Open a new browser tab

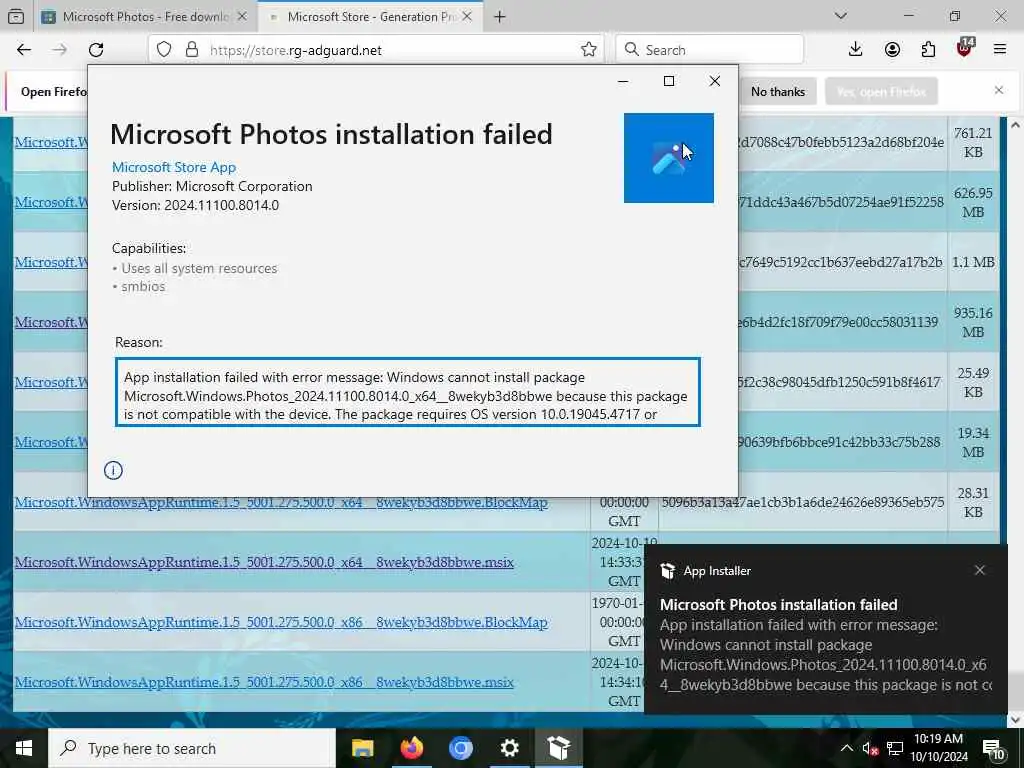click(x=500, y=17)
